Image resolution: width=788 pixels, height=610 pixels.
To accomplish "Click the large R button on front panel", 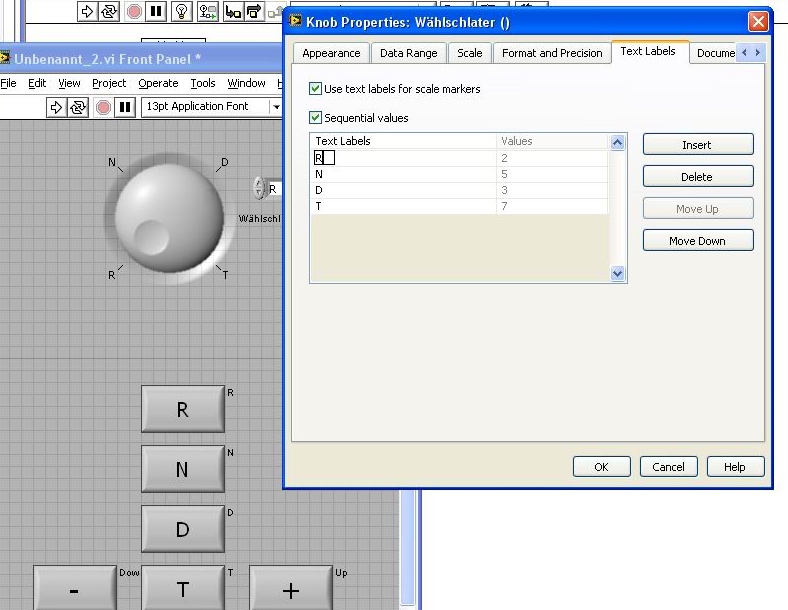I will point(183,409).
